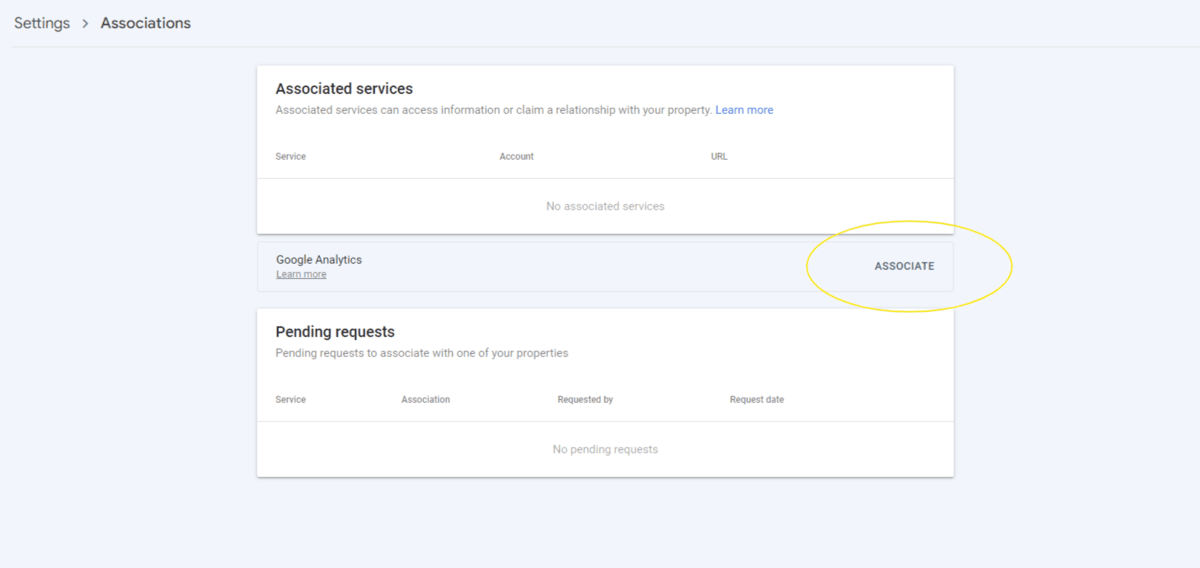
Task: Click the Service column header in Associated services
Action: point(291,157)
